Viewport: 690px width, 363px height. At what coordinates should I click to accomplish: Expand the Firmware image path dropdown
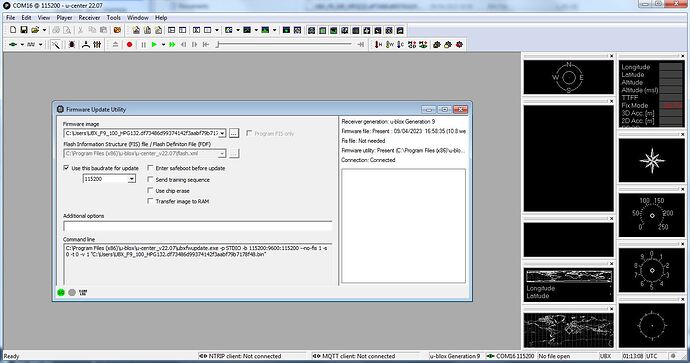point(222,133)
